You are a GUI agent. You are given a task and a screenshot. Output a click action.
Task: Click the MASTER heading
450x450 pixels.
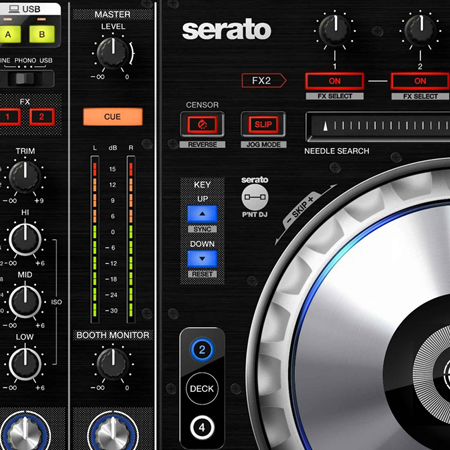point(112,14)
